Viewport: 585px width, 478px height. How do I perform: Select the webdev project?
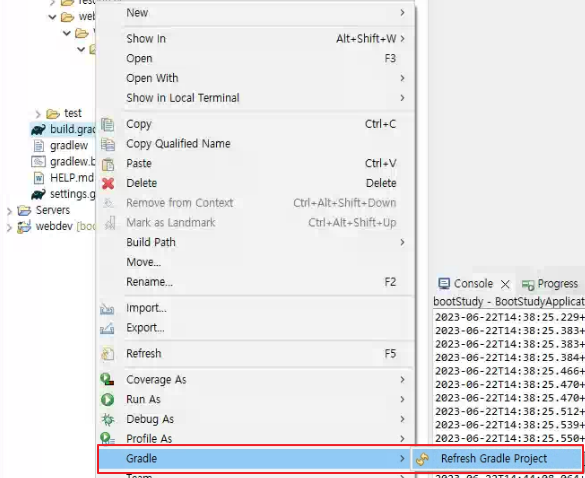tap(54, 226)
